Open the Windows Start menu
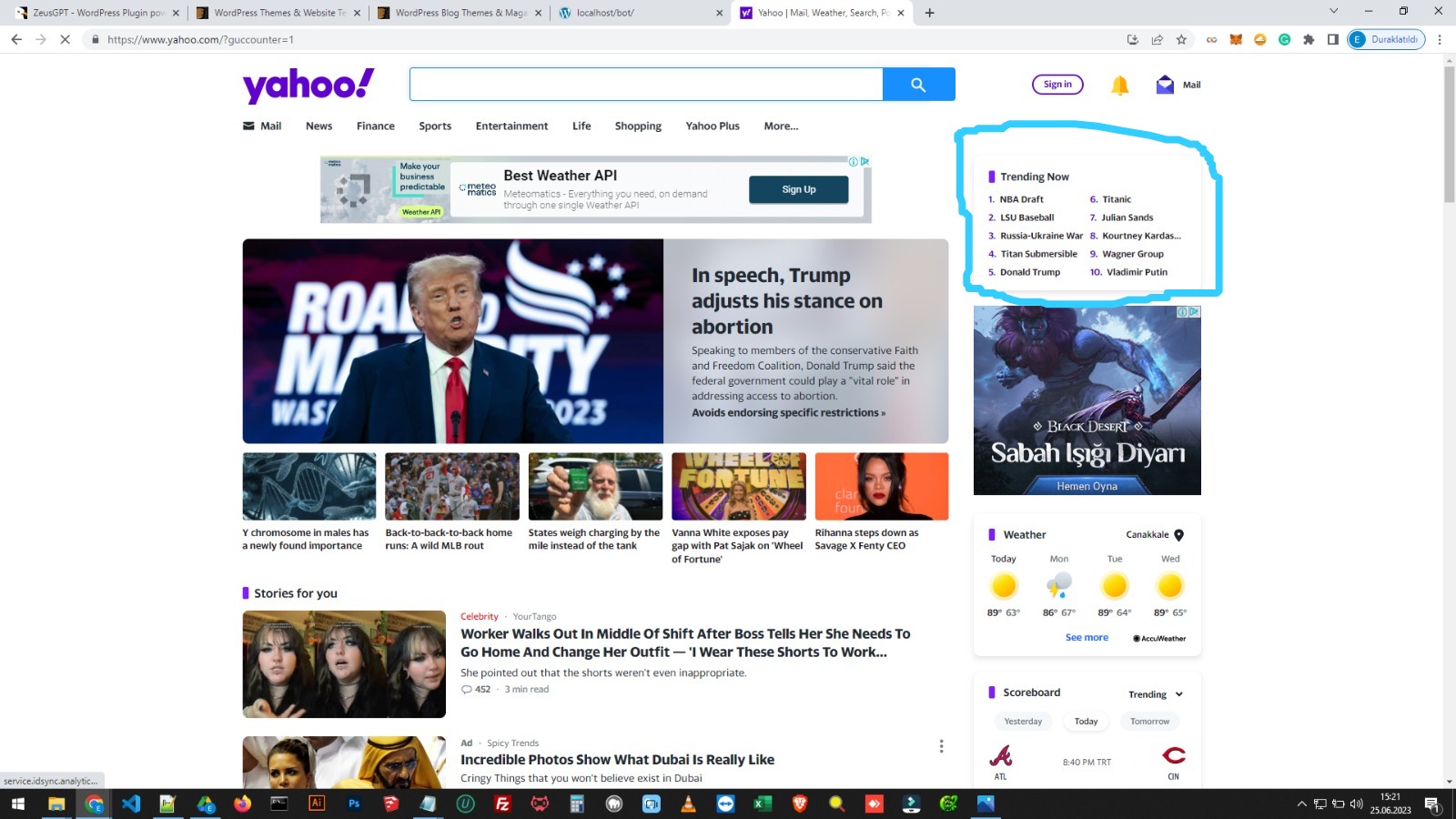The width and height of the screenshot is (1456, 819). [x=18, y=804]
